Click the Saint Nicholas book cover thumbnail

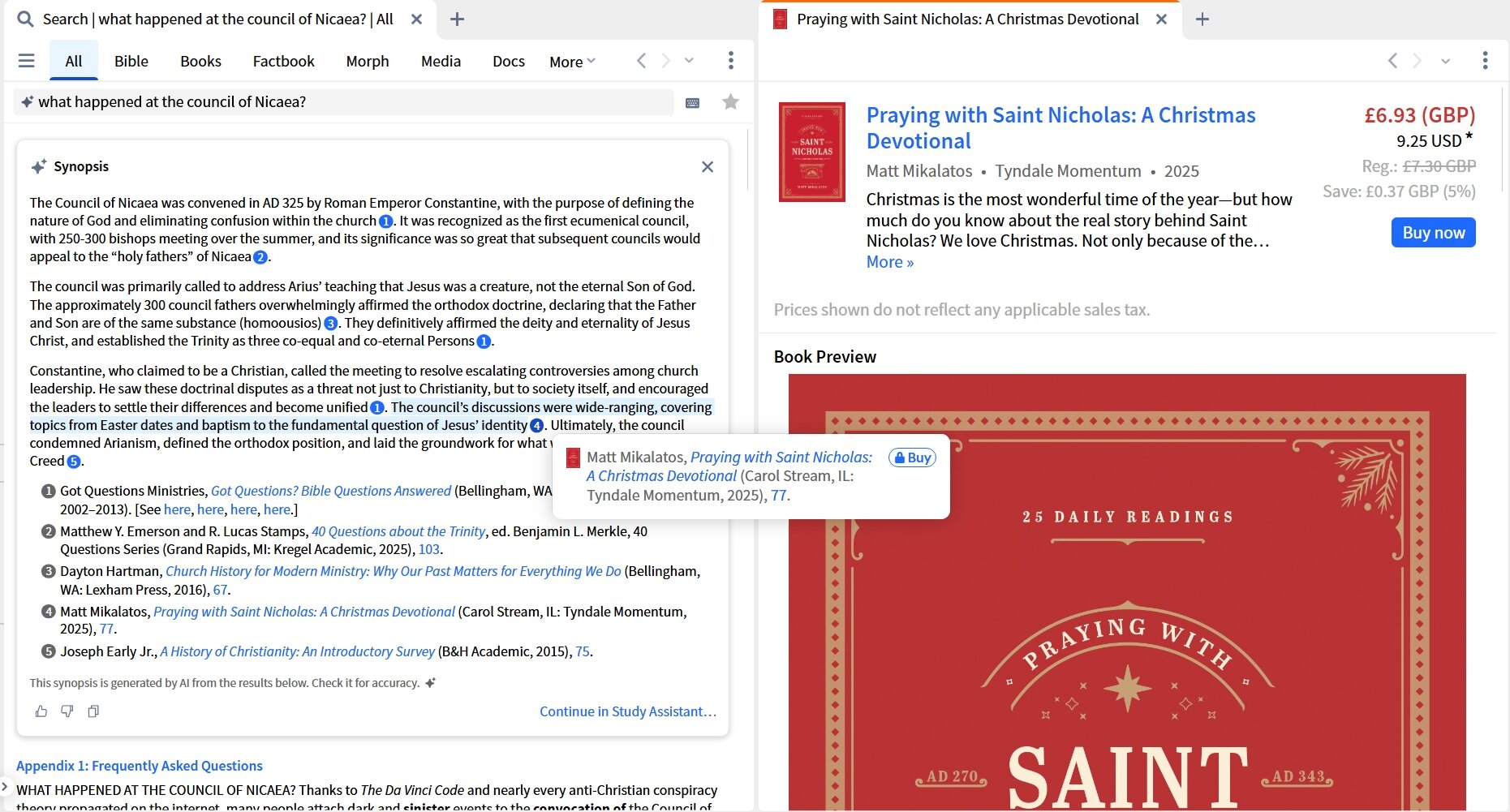point(811,152)
